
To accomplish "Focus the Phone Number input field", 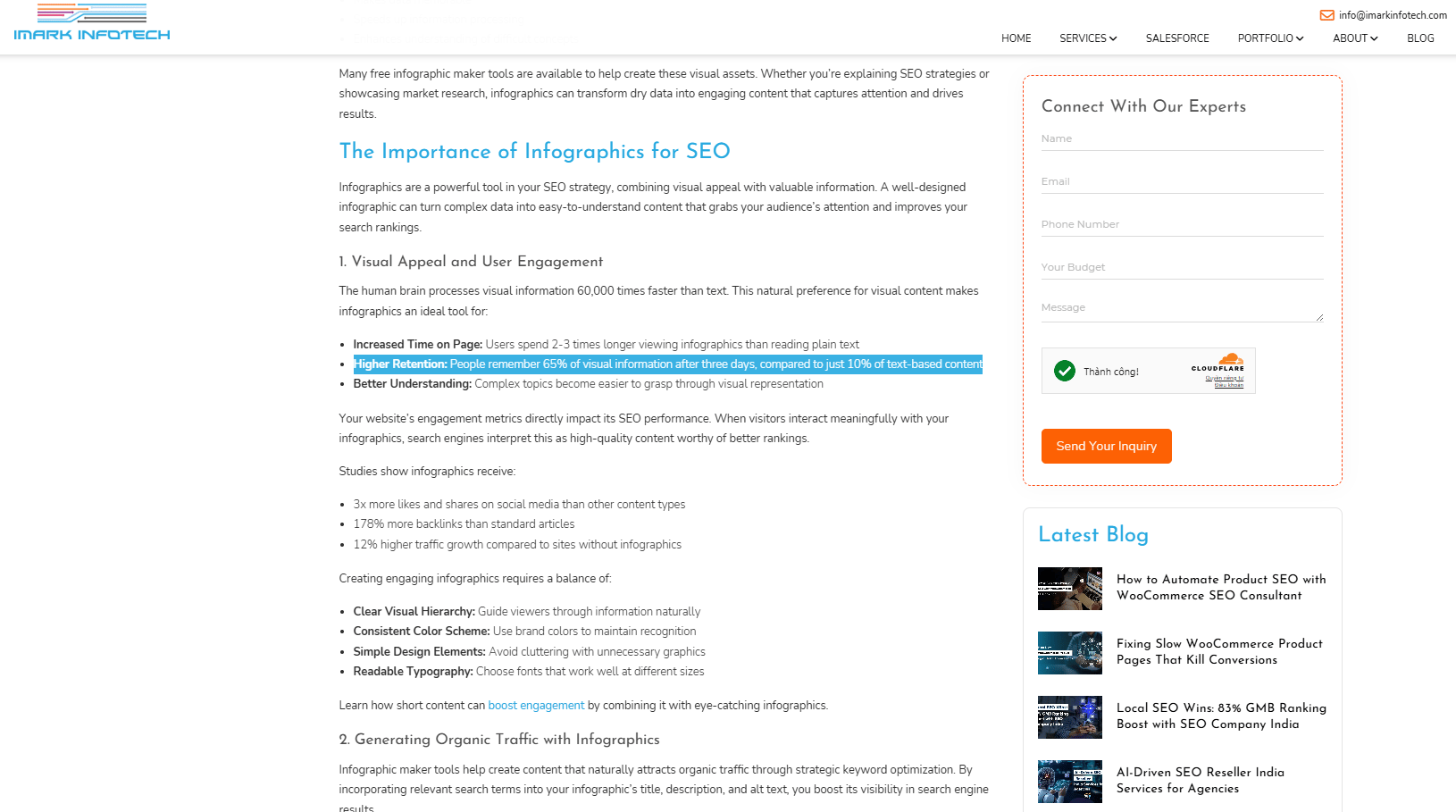I will (x=1183, y=224).
